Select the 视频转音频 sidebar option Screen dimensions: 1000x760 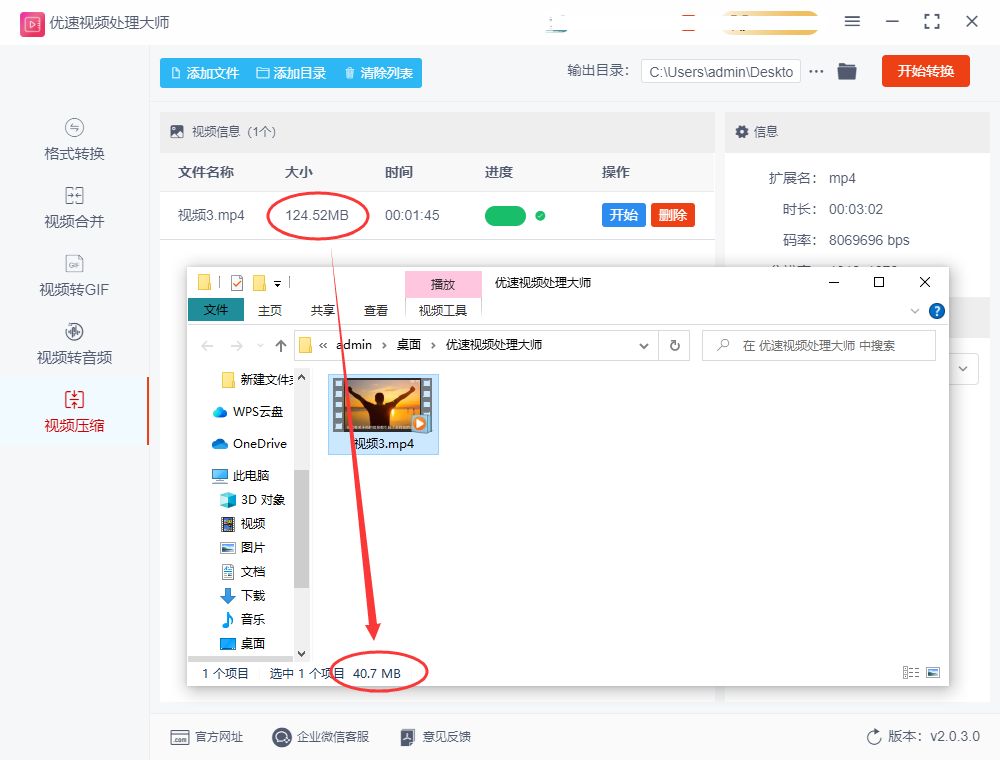pyautogui.click(x=74, y=344)
